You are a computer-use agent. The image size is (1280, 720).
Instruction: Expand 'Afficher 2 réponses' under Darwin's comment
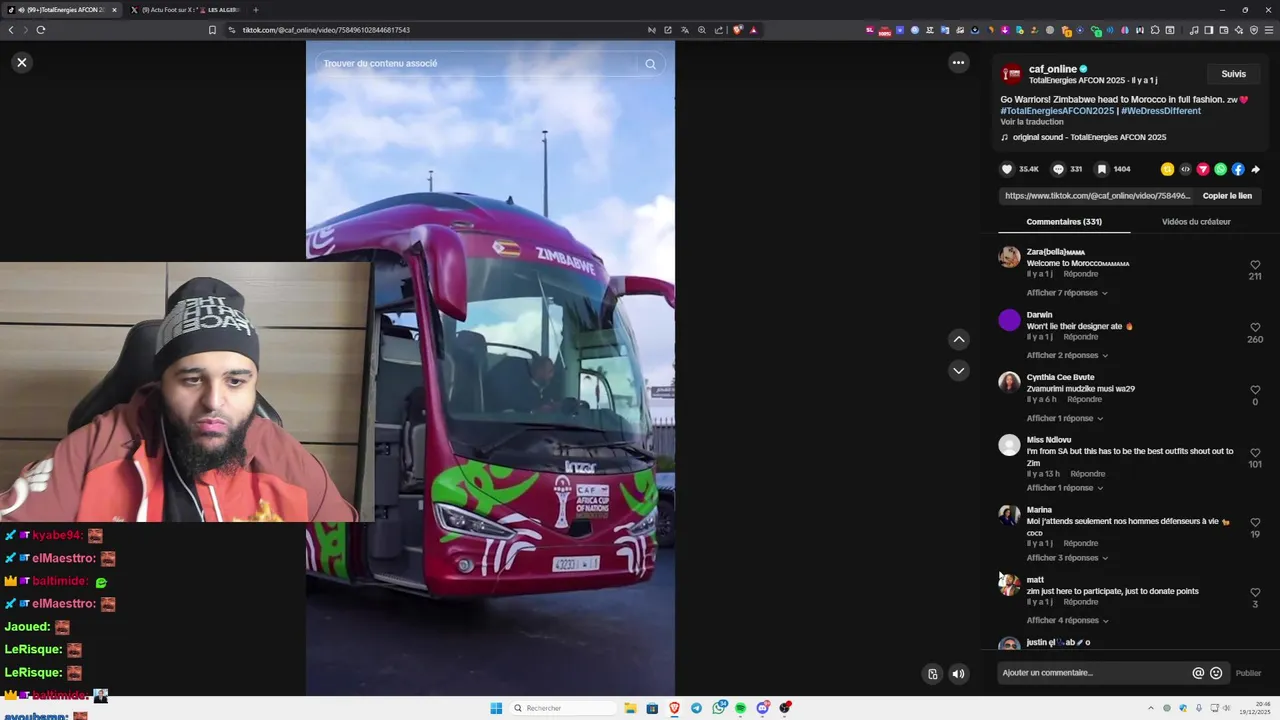coord(1067,355)
